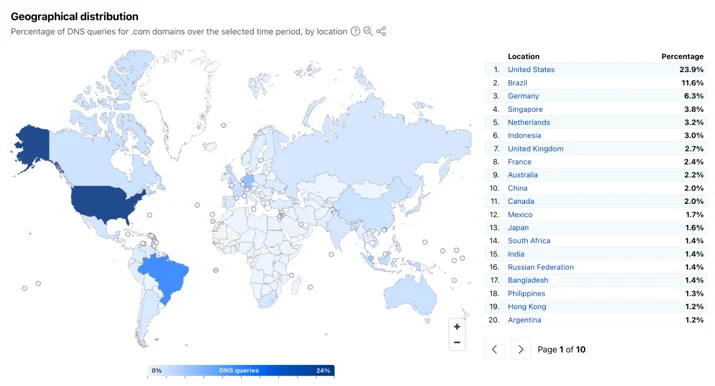Go to the previous page arrow
Viewport: 715px width, 386px height.
point(494,350)
